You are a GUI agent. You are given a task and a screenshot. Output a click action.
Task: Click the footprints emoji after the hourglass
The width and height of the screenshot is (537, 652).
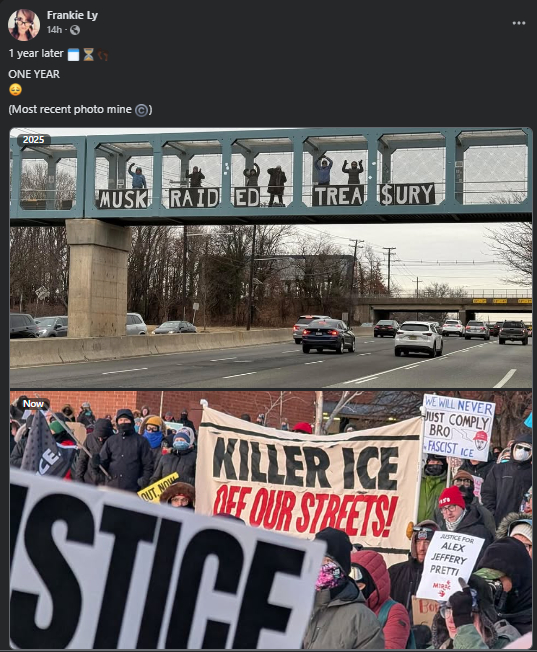coord(103,55)
